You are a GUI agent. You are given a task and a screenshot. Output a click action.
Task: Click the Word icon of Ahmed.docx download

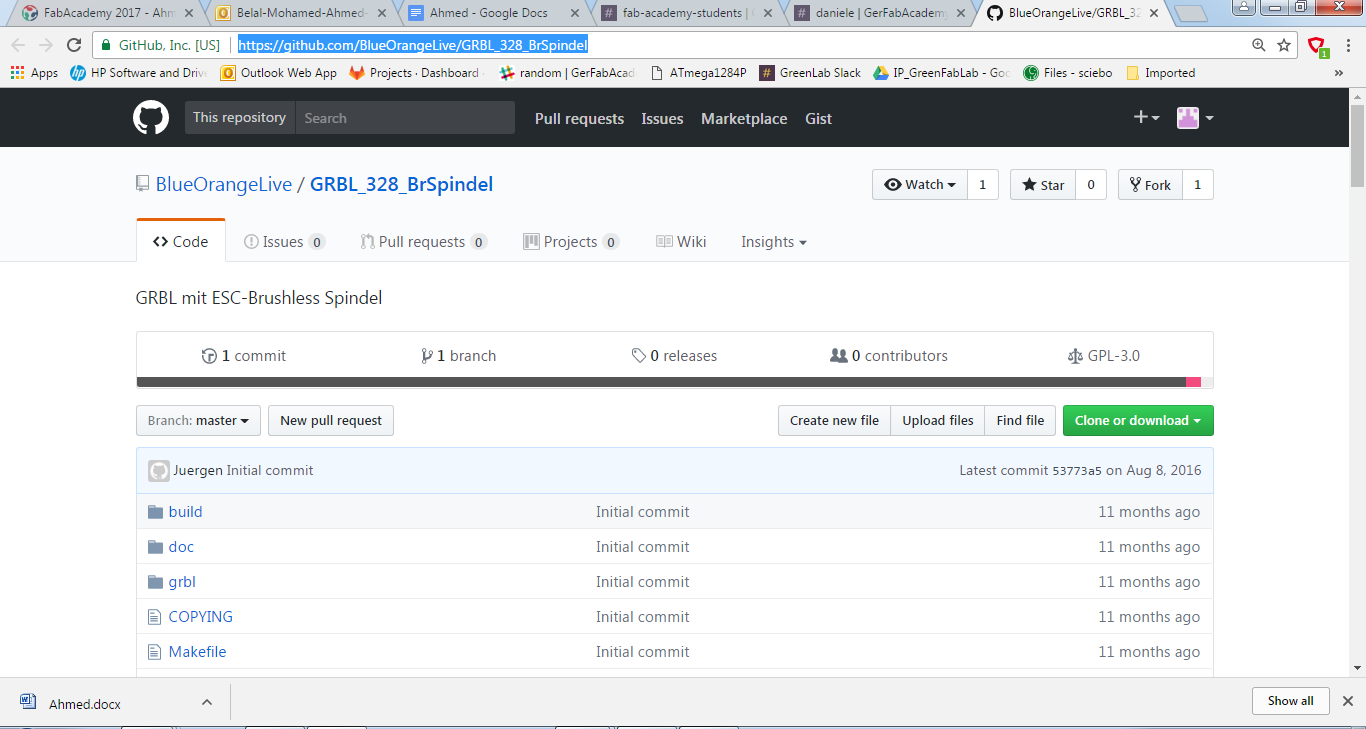click(x=28, y=702)
